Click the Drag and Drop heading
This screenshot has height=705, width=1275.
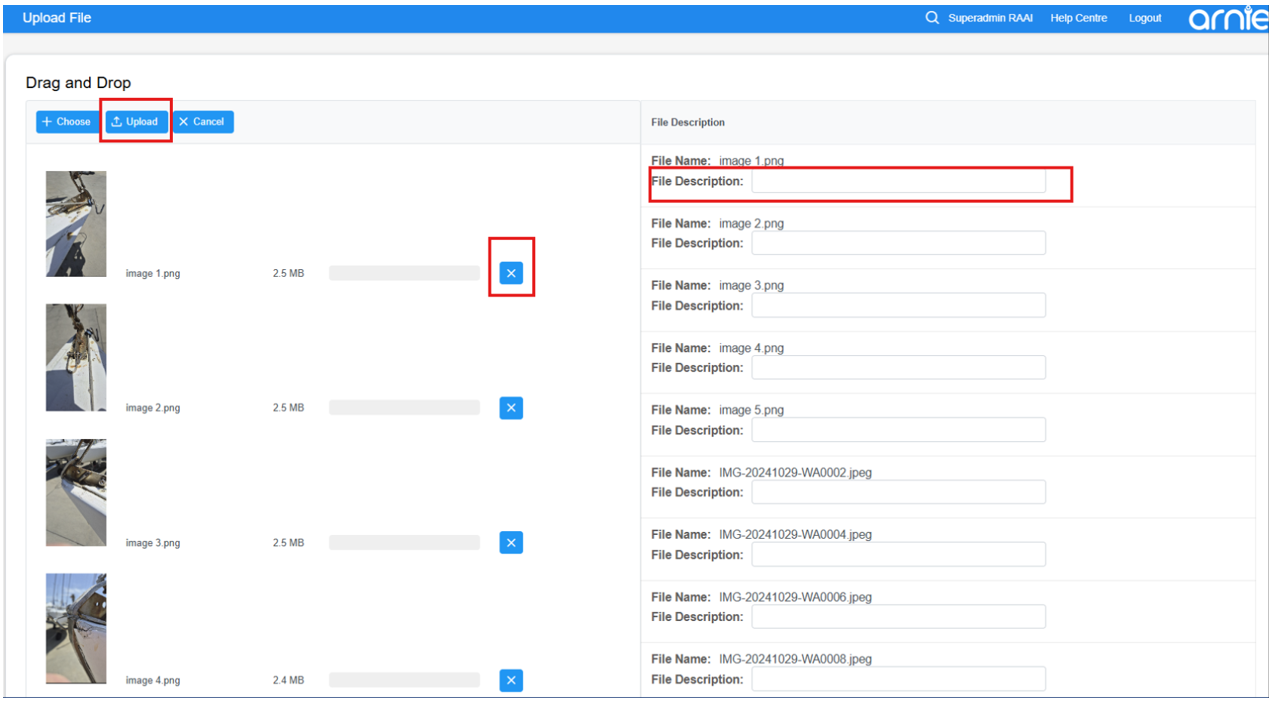(78, 83)
